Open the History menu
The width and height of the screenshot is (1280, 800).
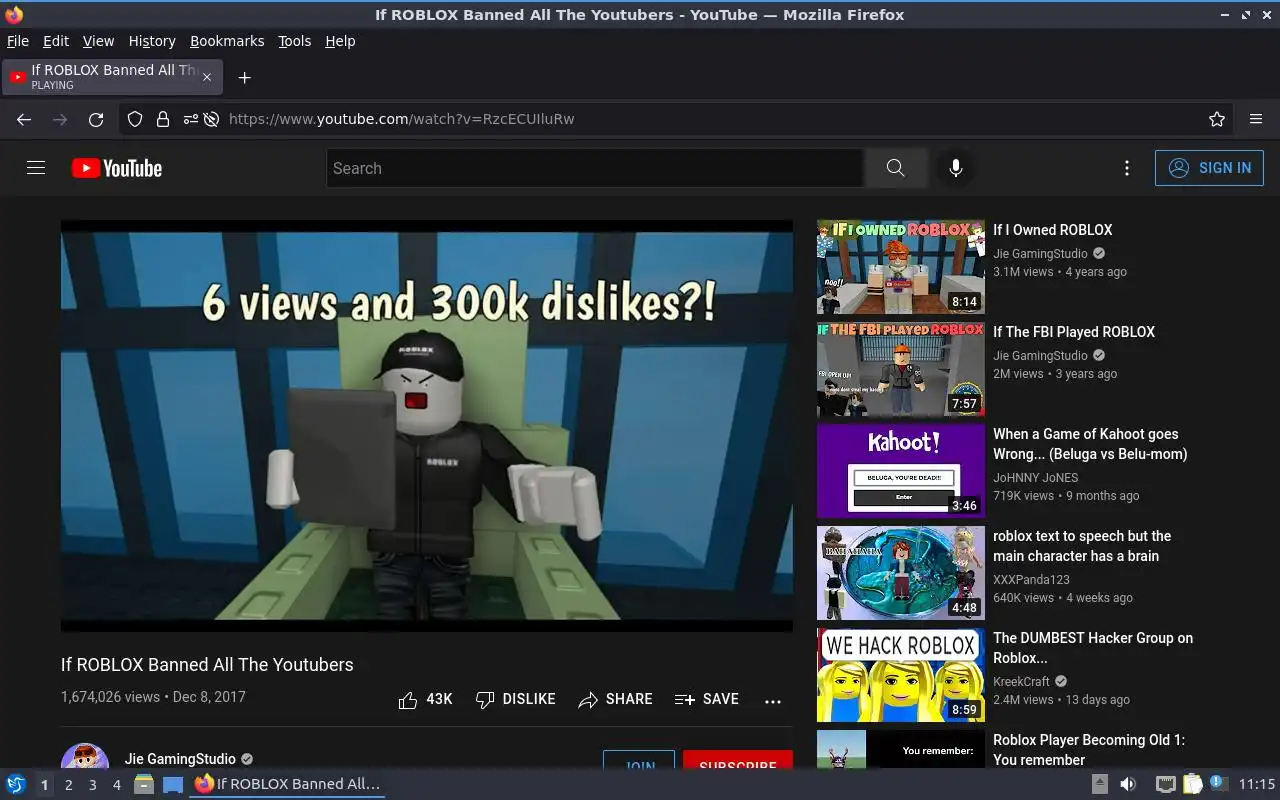pyautogui.click(x=152, y=41)
